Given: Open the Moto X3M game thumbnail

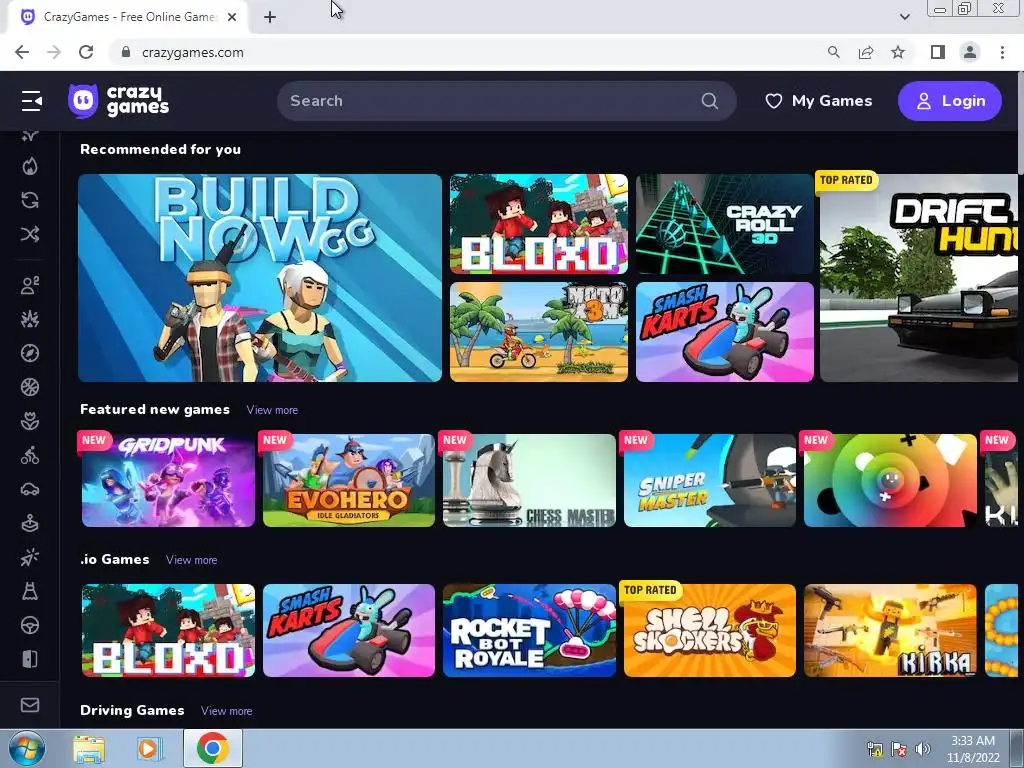Looking at the screenshot, I should [x=539, y=332].
